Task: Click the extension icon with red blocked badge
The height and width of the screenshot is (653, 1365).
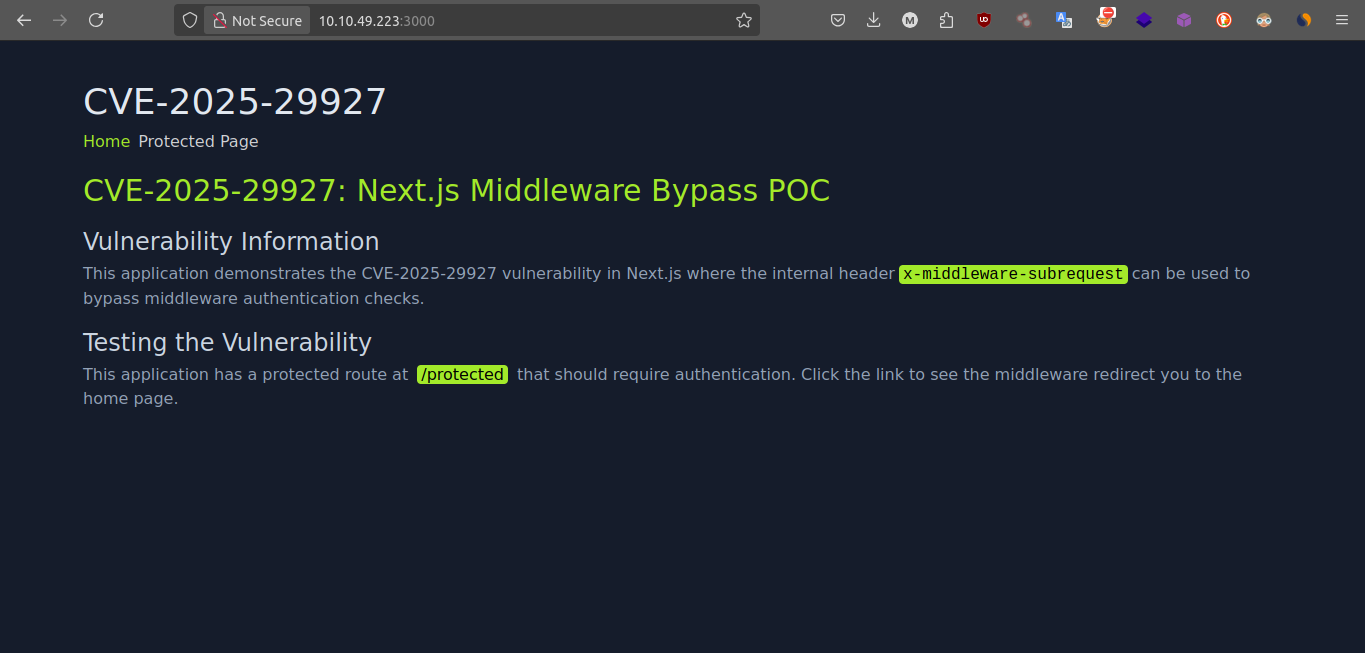Action: tap(1105, 18)
